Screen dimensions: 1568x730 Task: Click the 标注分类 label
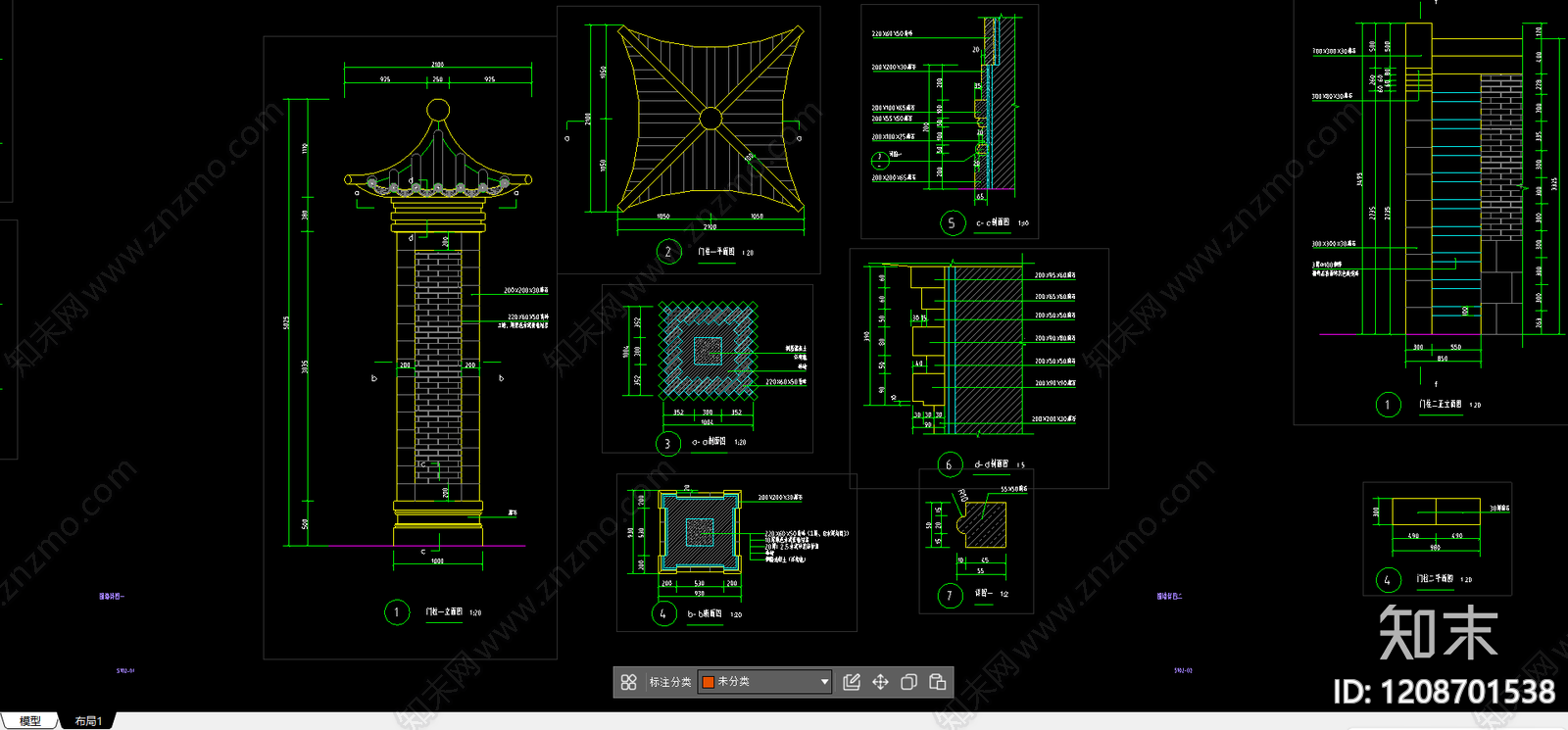(669, 682)
